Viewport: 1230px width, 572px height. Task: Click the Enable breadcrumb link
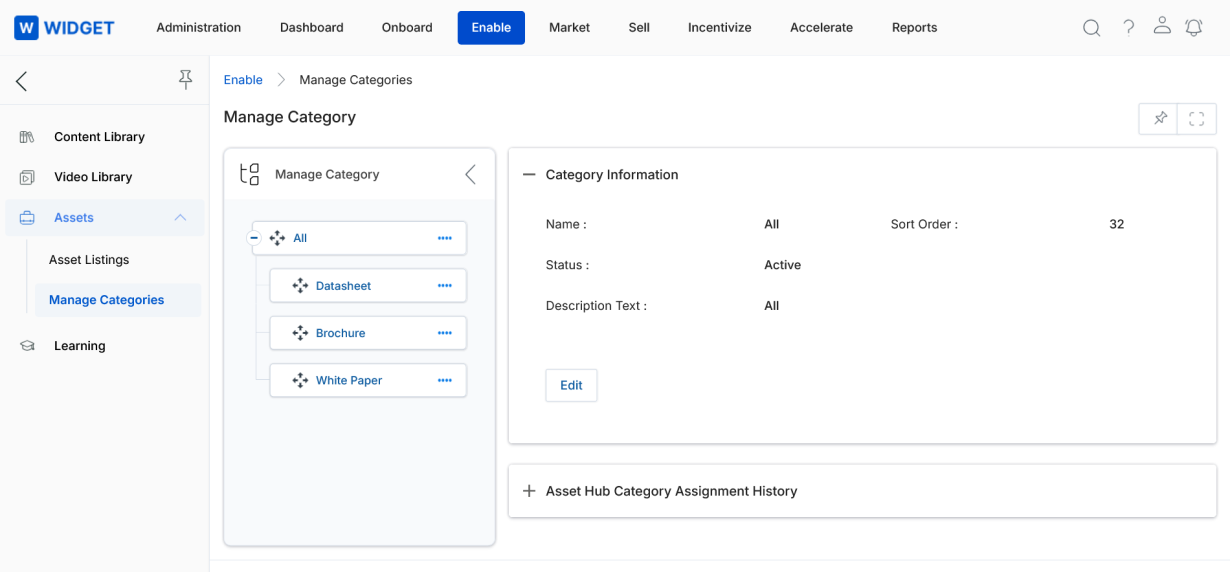tap(243, 80)
